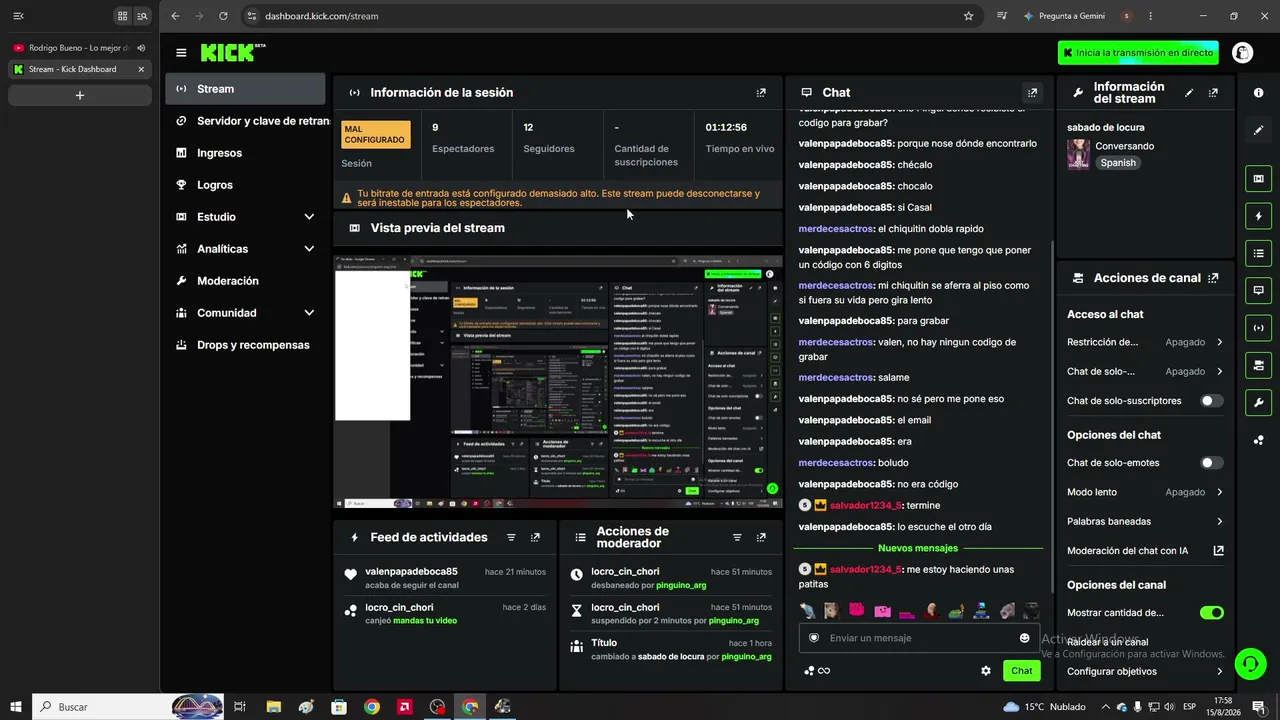1280x720 pixels.
Task: Click Inicia la transmisión en directo button
Action: [1138, 52]
